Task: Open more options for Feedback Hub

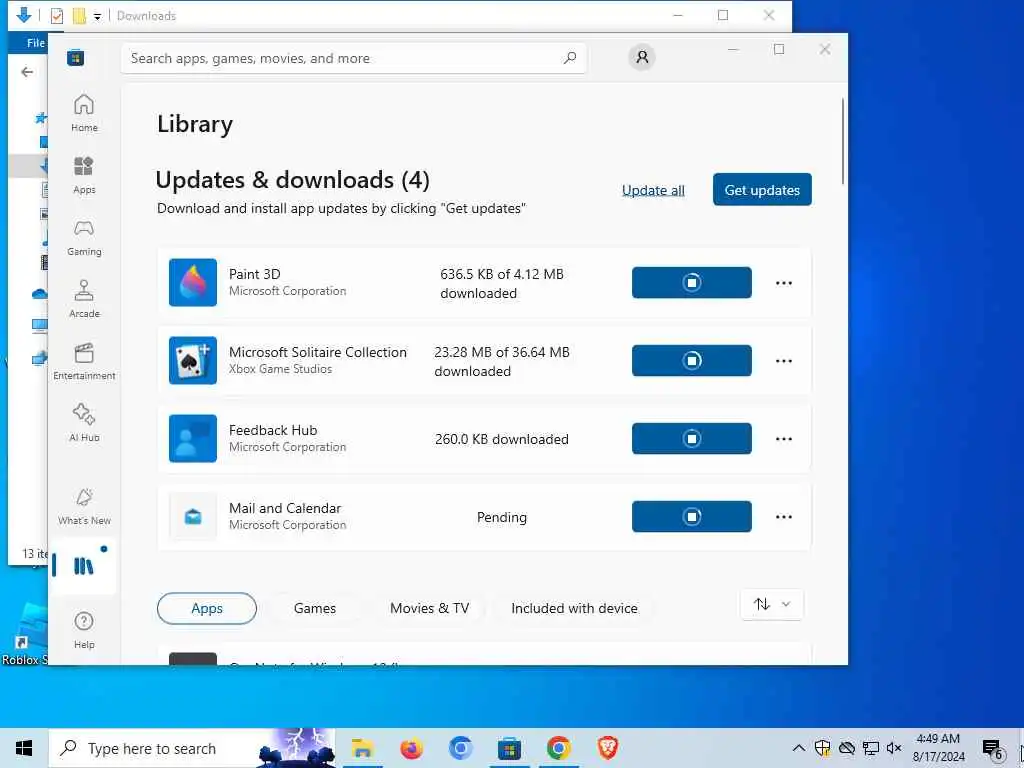Action: click(x=784, y=438)
